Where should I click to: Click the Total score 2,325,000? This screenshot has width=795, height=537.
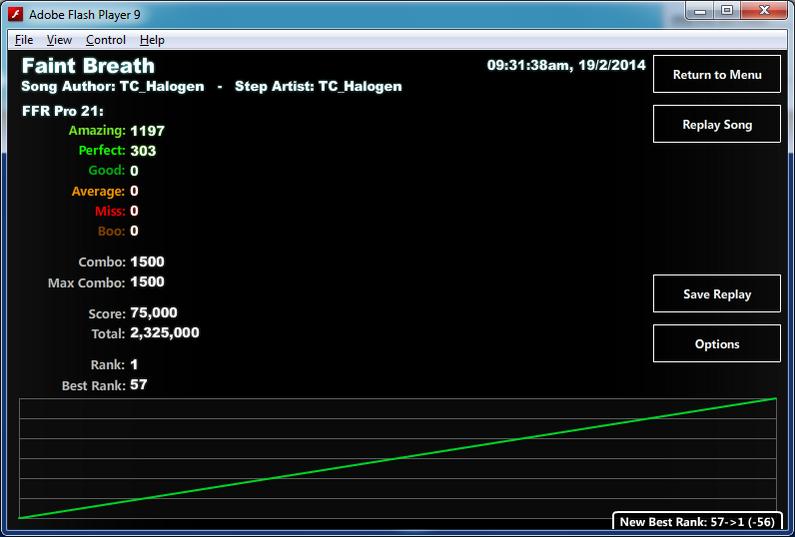pyautogui.click(x=164, y=333)
